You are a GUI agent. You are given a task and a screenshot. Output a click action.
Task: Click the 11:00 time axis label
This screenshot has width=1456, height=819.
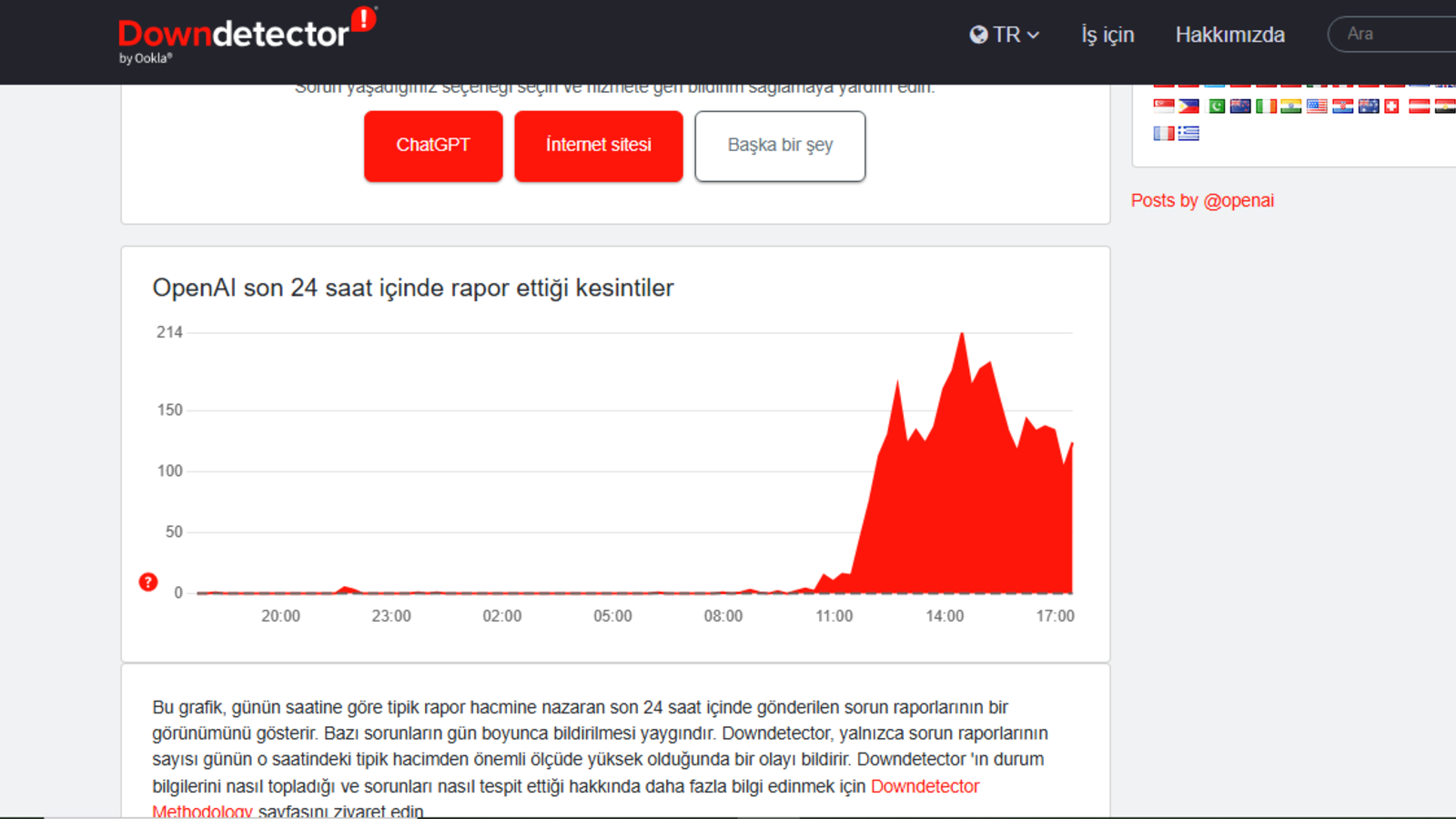tap(834, 616)
